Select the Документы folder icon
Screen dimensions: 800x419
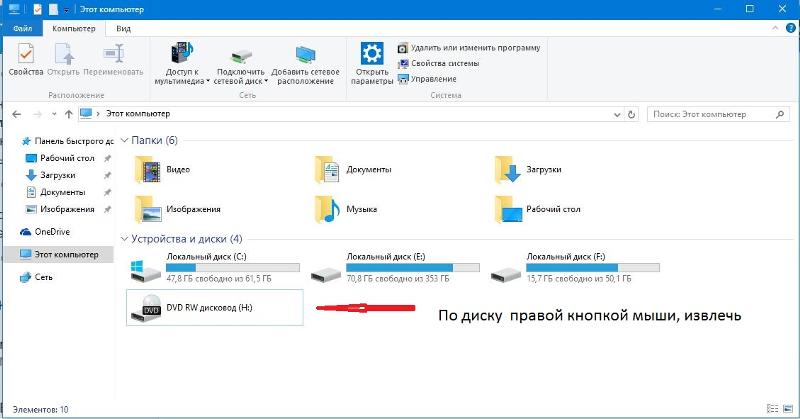pyautogui.click(x=328, y=170)
